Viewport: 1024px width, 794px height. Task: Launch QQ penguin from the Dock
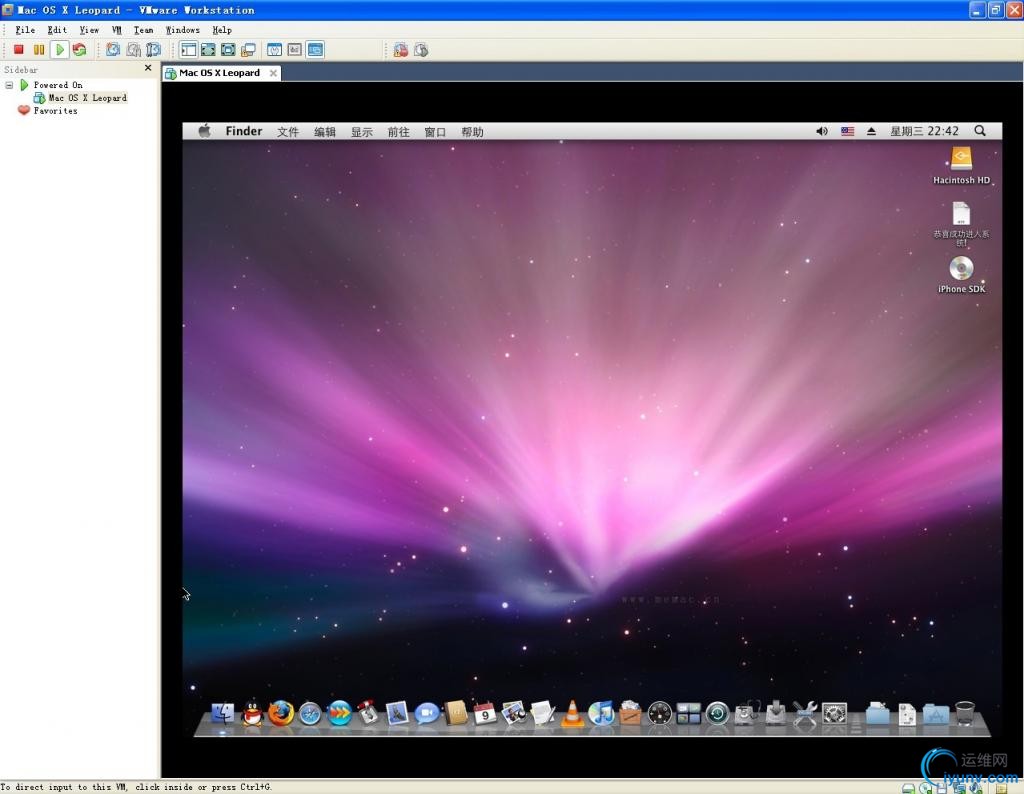click(x=252, y=714)
